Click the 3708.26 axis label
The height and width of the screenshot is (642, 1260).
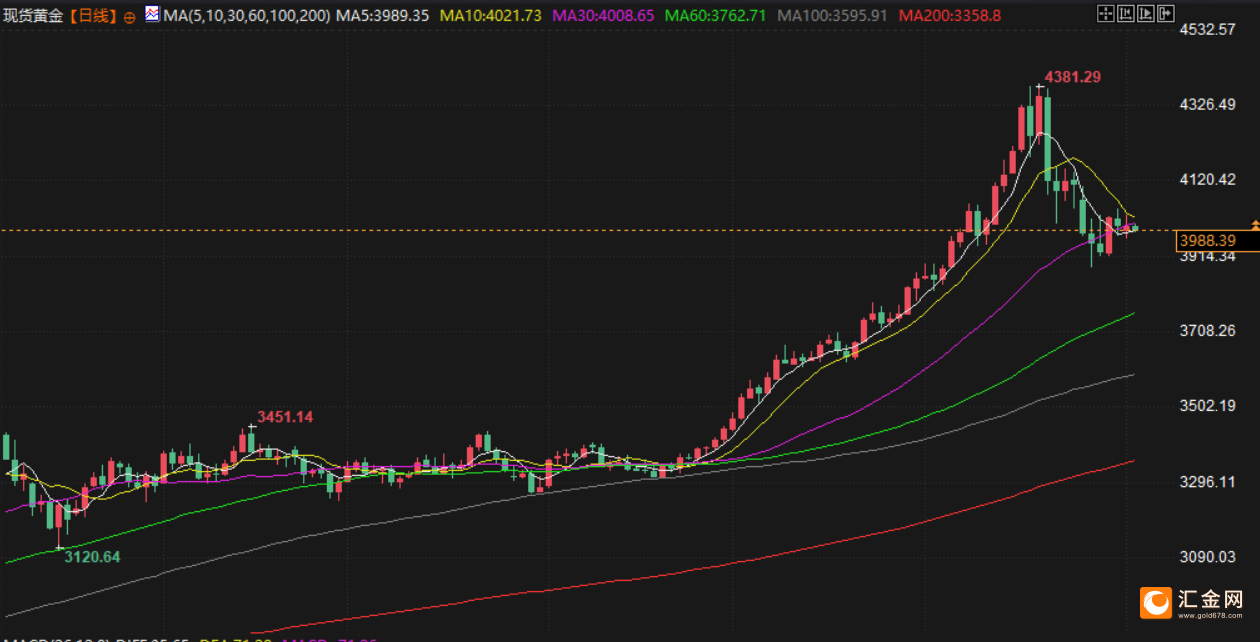coord(1208,331)
